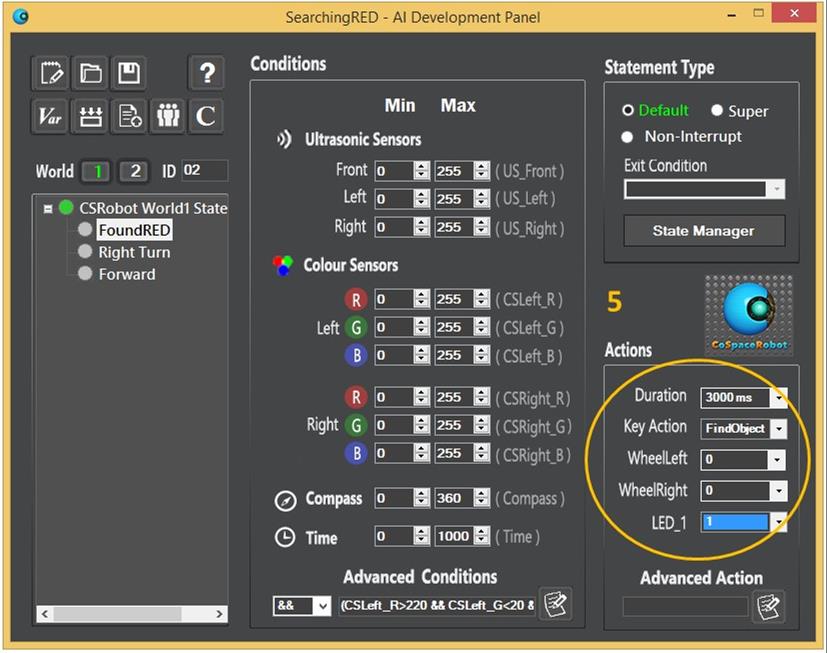Click the CoSpaceRobot logo button
This screenshot has height=653, width=827.
pos(748,315)
